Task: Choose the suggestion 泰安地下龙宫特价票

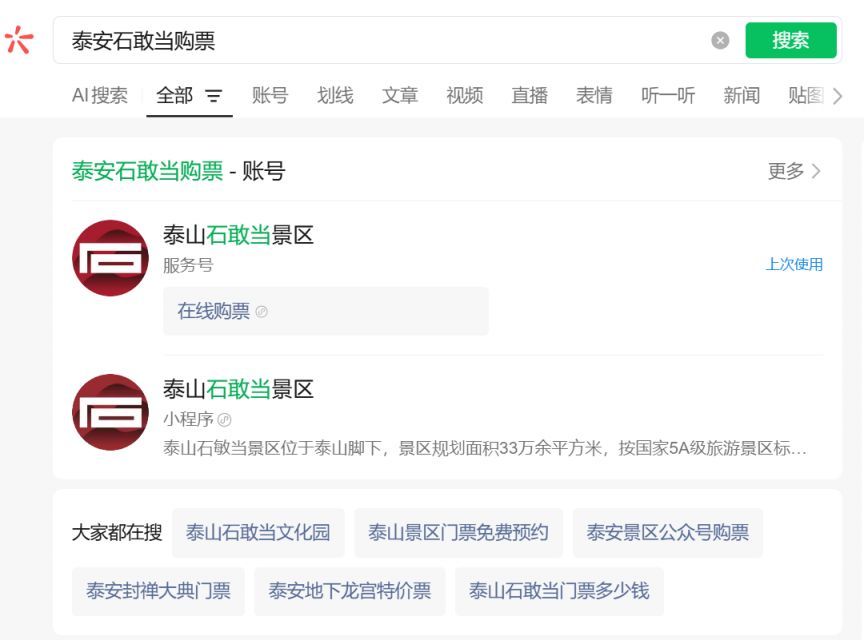Action: click(x=350, y=591)
